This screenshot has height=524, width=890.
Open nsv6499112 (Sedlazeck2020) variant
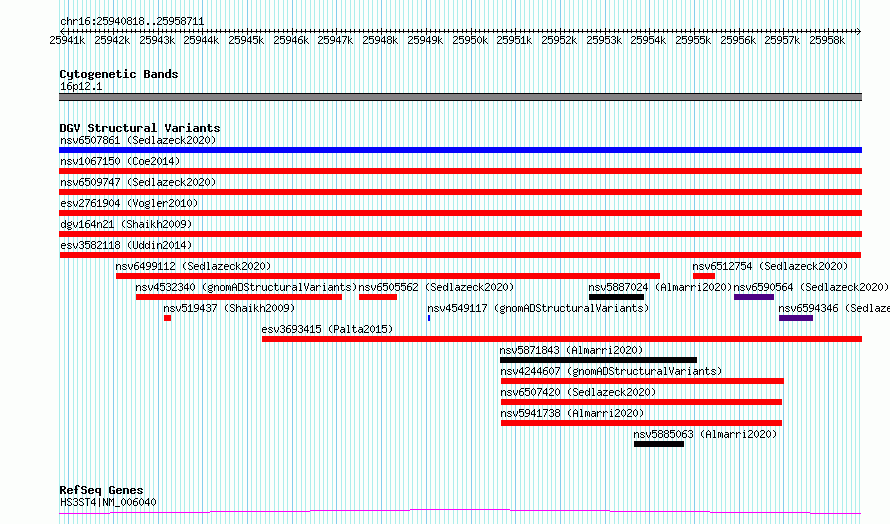(x=193, y=266)
